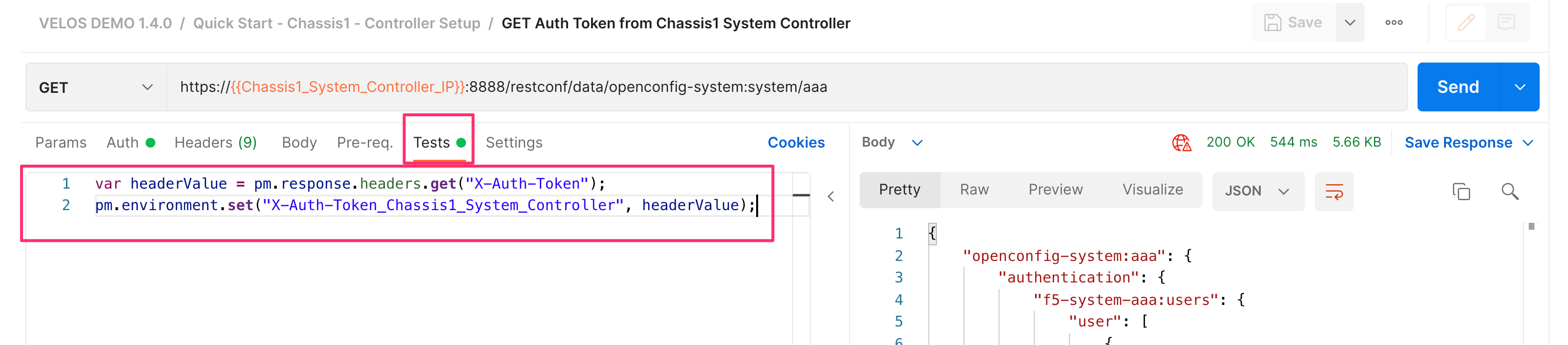Switch to the Headers (9) tab
The width and height of the screenshot is (1568, 345).
tap(215, 143)
